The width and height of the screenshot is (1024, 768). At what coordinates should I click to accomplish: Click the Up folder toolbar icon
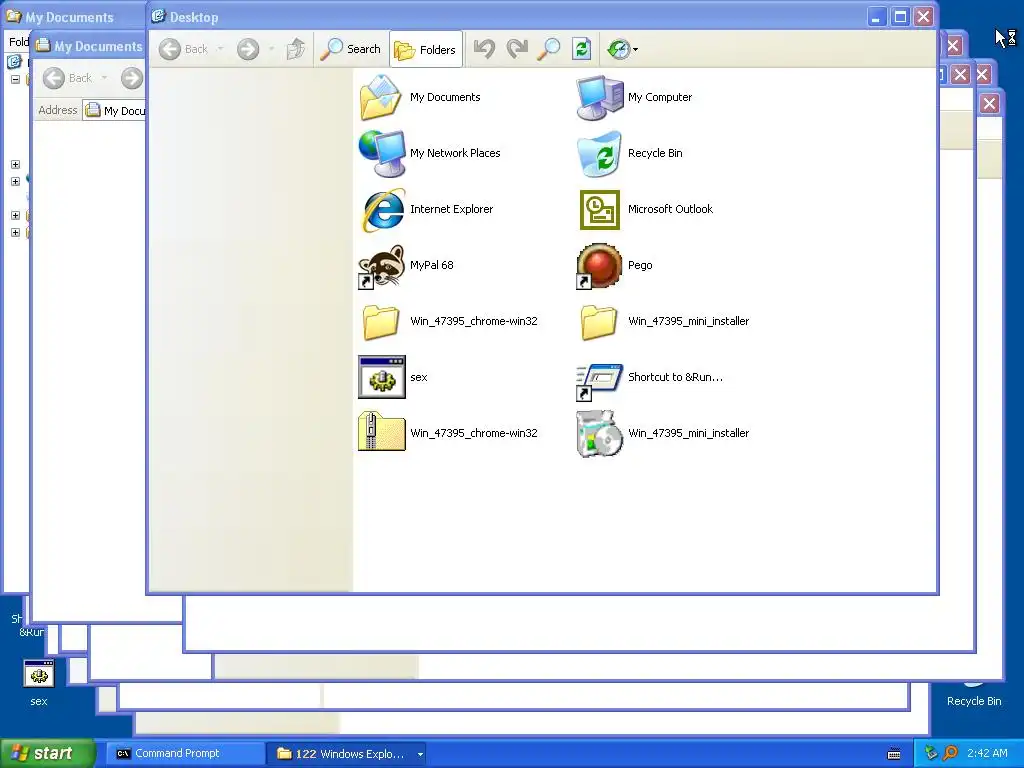click(296, 49)
